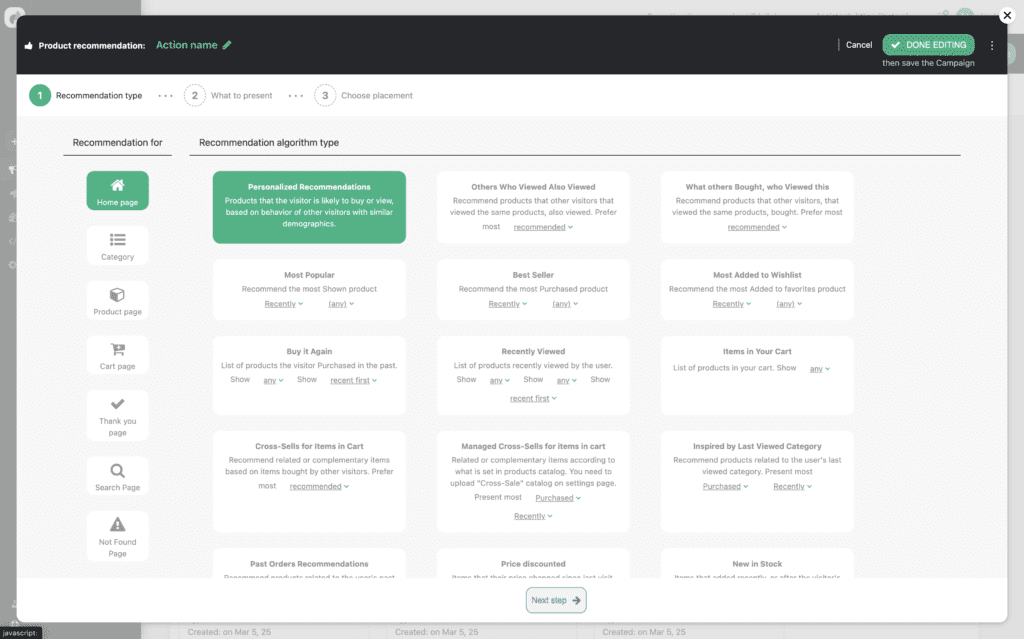Click the Next step button
The height and width of the screenshot is (639, 1024).
pos(556,600)
